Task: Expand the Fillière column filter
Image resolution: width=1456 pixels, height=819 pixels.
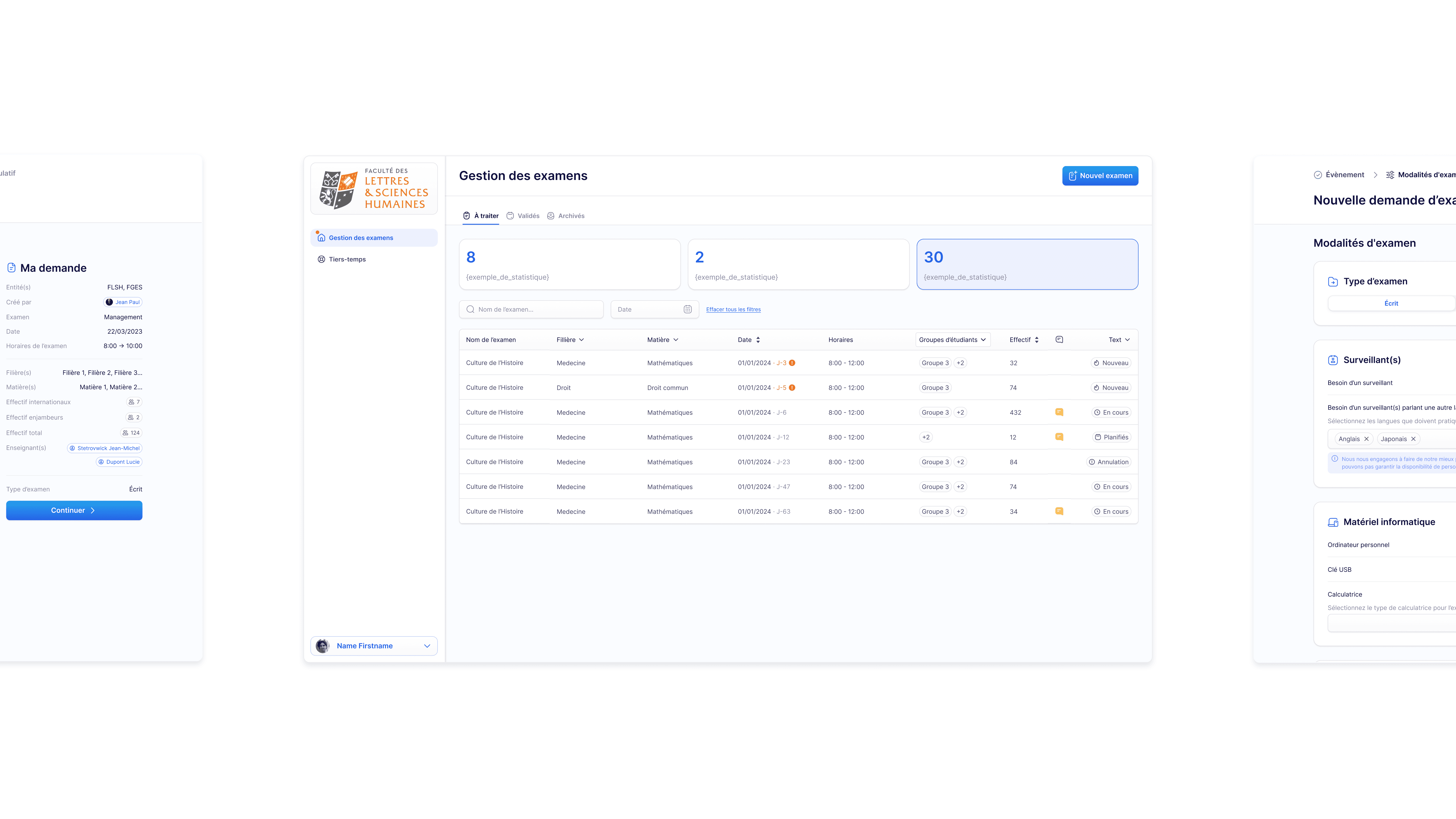Action: pyautogui.click(x=581, y=340)
